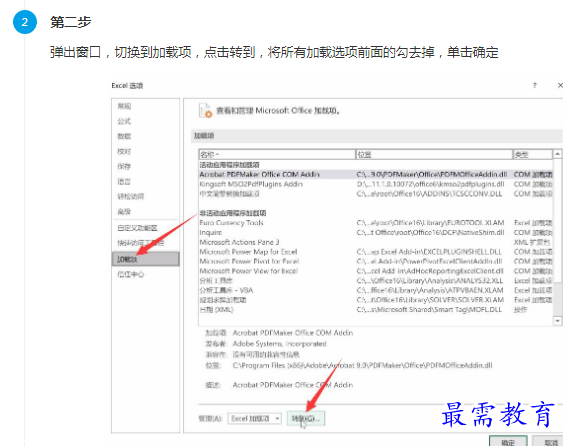Screen dimensions: 563x446
Task: Open the 常规 category in Excel Options
Action: click(x=124, y=106)
